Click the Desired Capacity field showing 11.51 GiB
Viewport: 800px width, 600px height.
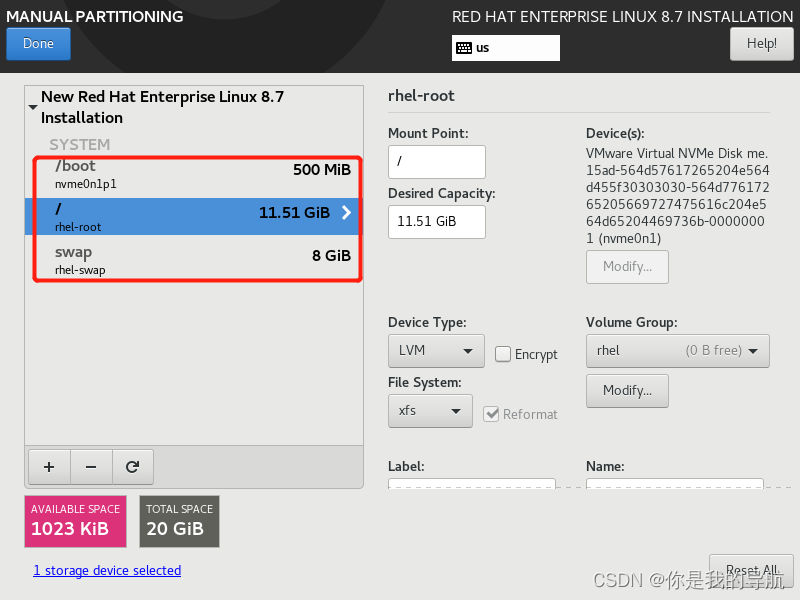click(x=437, y=222)
